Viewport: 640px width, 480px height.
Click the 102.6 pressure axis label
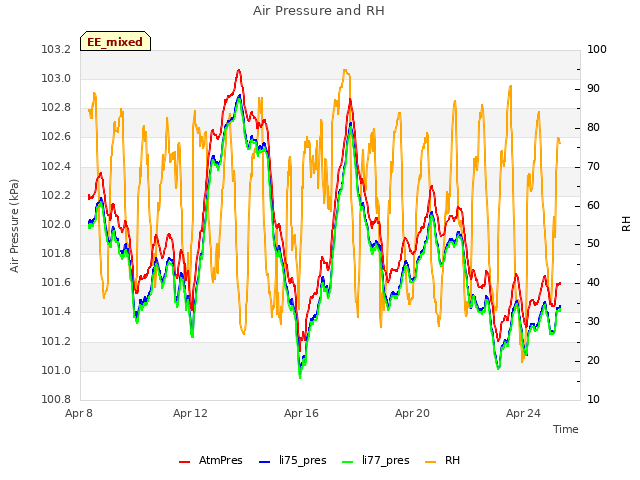click(x=56, y=137)
